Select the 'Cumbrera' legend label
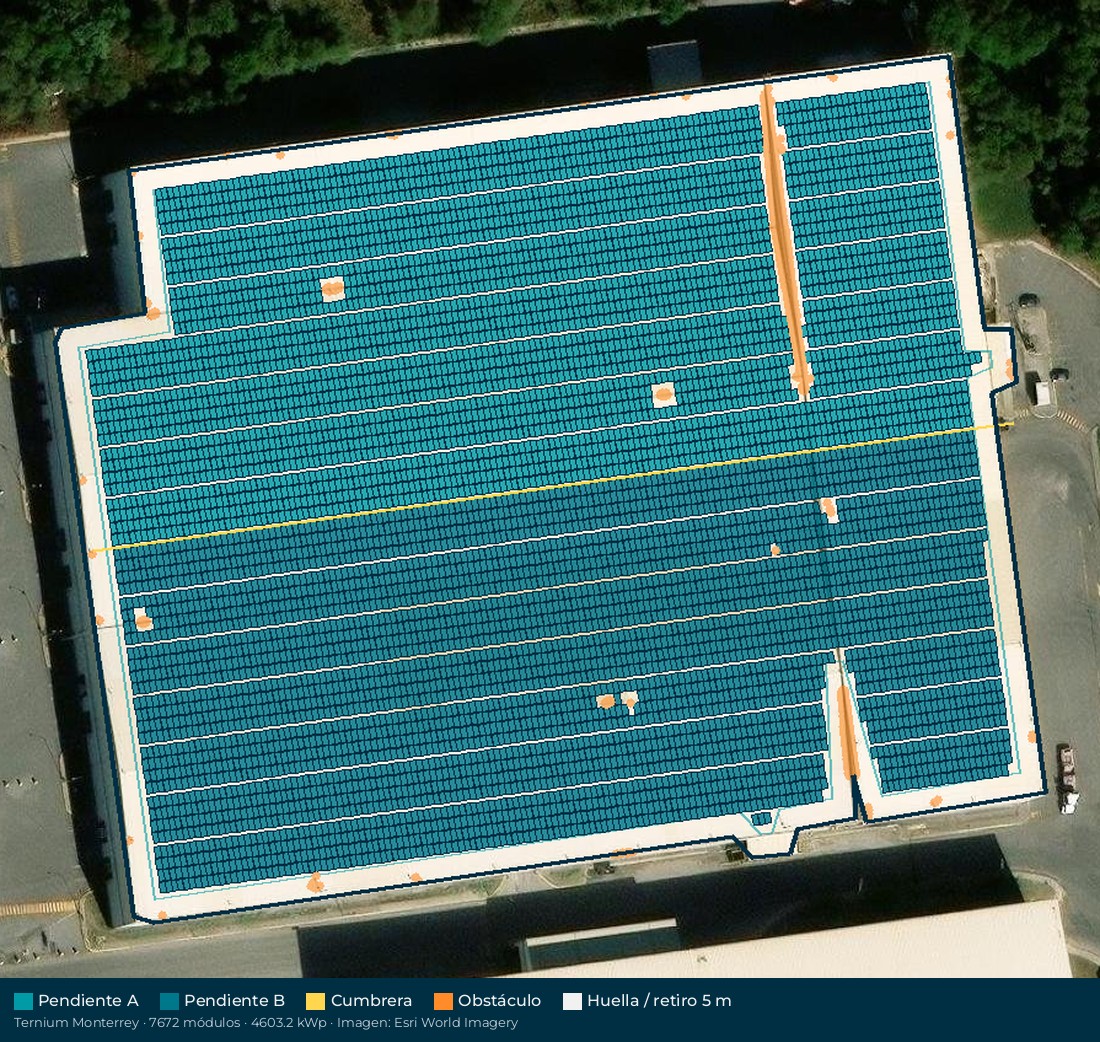This screenshot has width=1100, height=1042. [x=371, y=1001]
